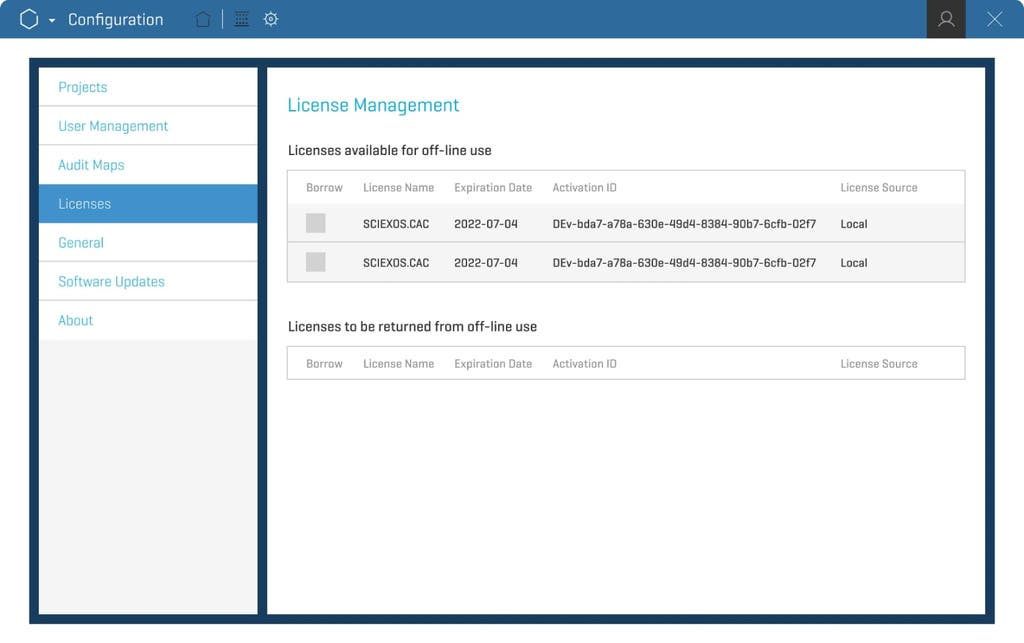Open the Projects page

(82, 87)
